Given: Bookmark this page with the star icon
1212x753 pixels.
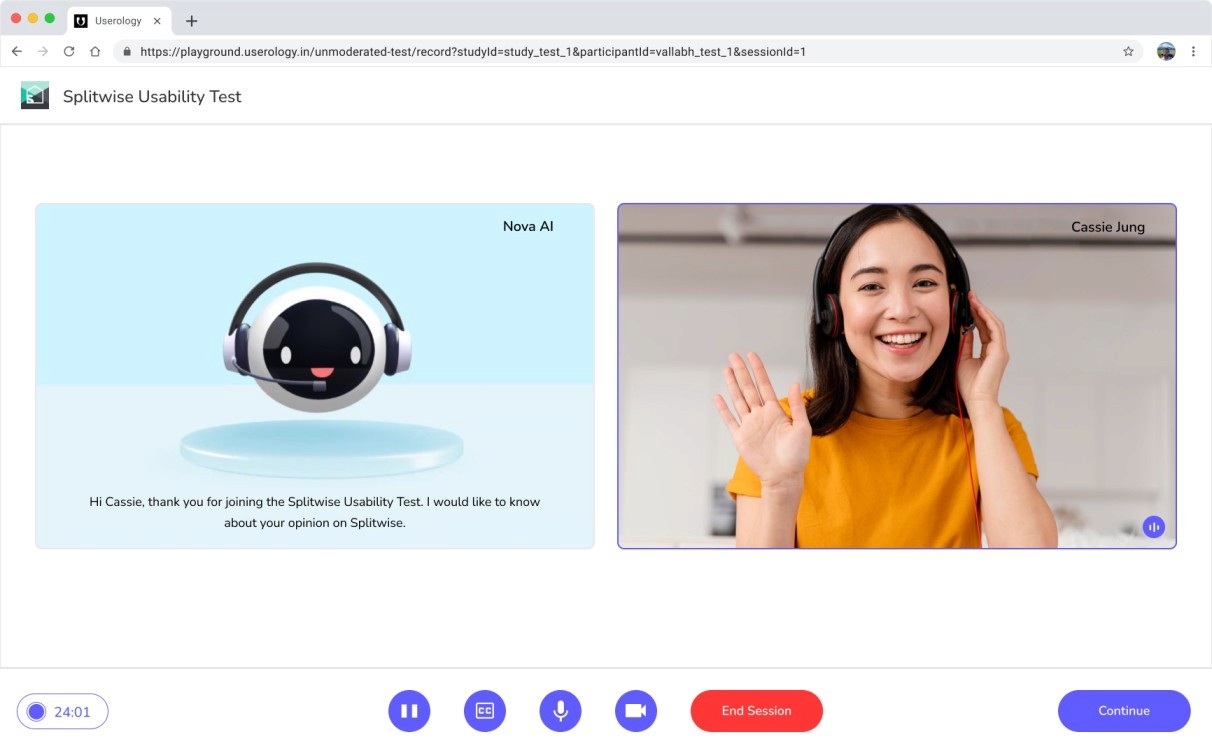Looking at the screenshot, I should [1128, 51].
